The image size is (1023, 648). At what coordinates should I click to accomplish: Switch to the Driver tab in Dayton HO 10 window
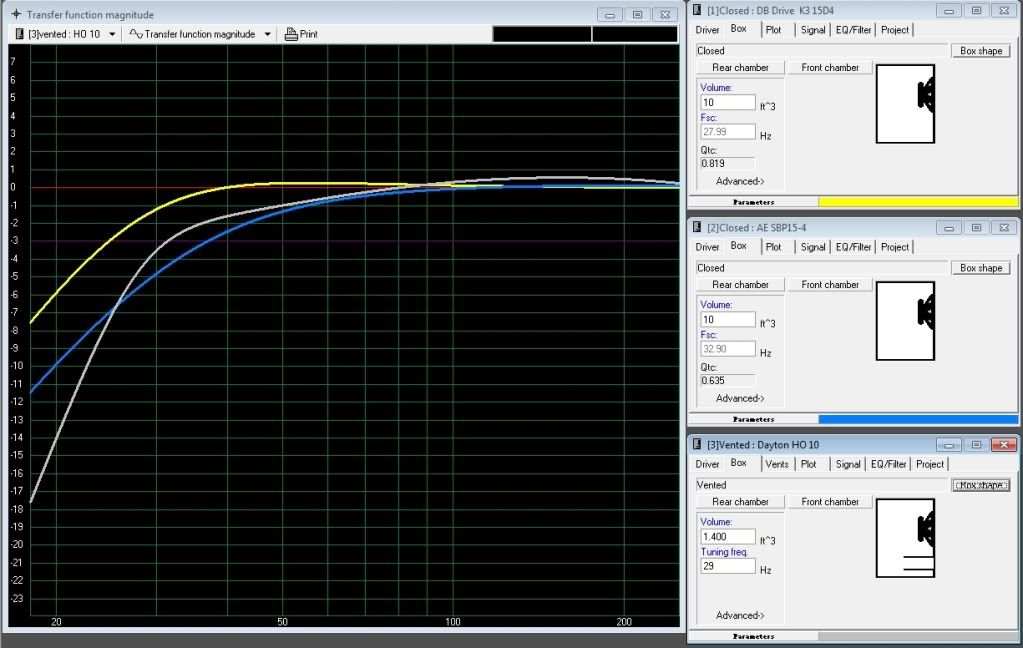click(x=707, y=465)
